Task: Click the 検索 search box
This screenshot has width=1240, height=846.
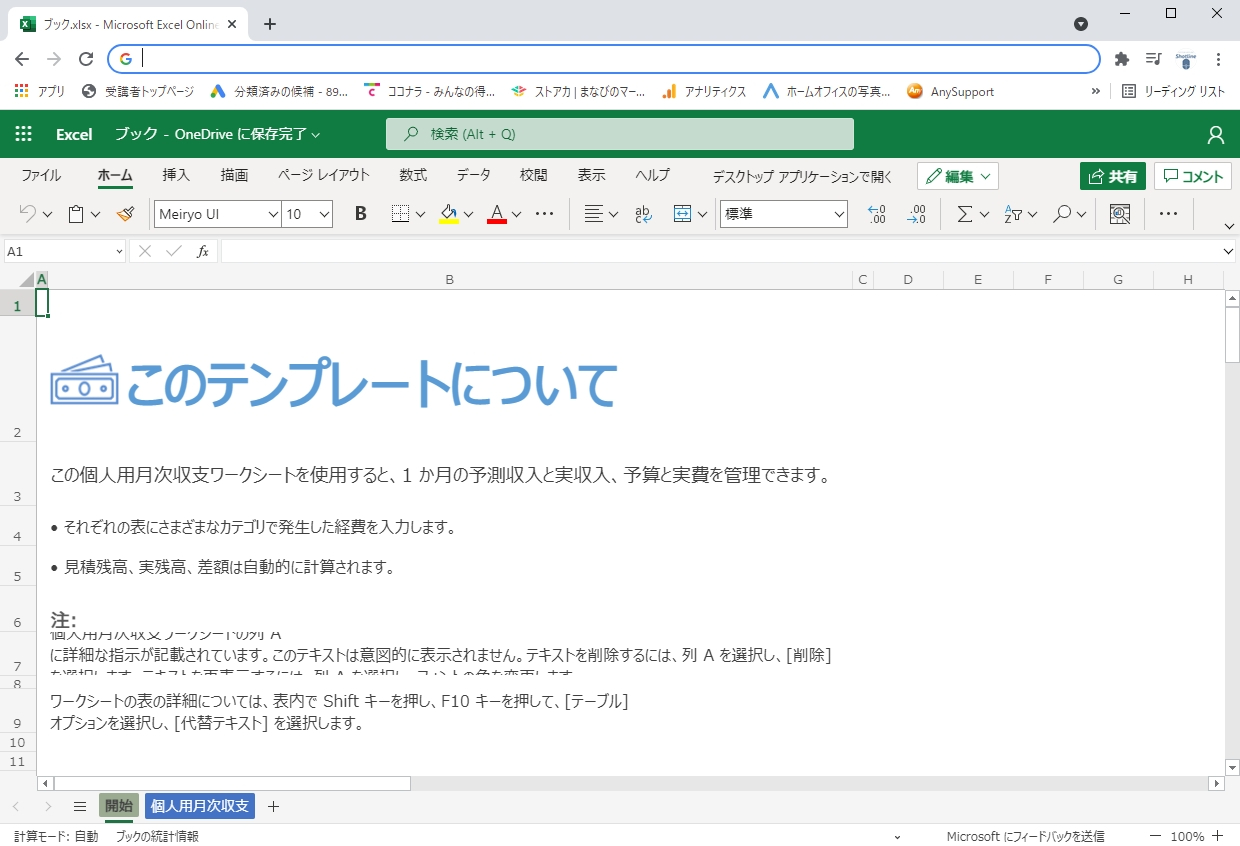Action: (x=620, y=134)
